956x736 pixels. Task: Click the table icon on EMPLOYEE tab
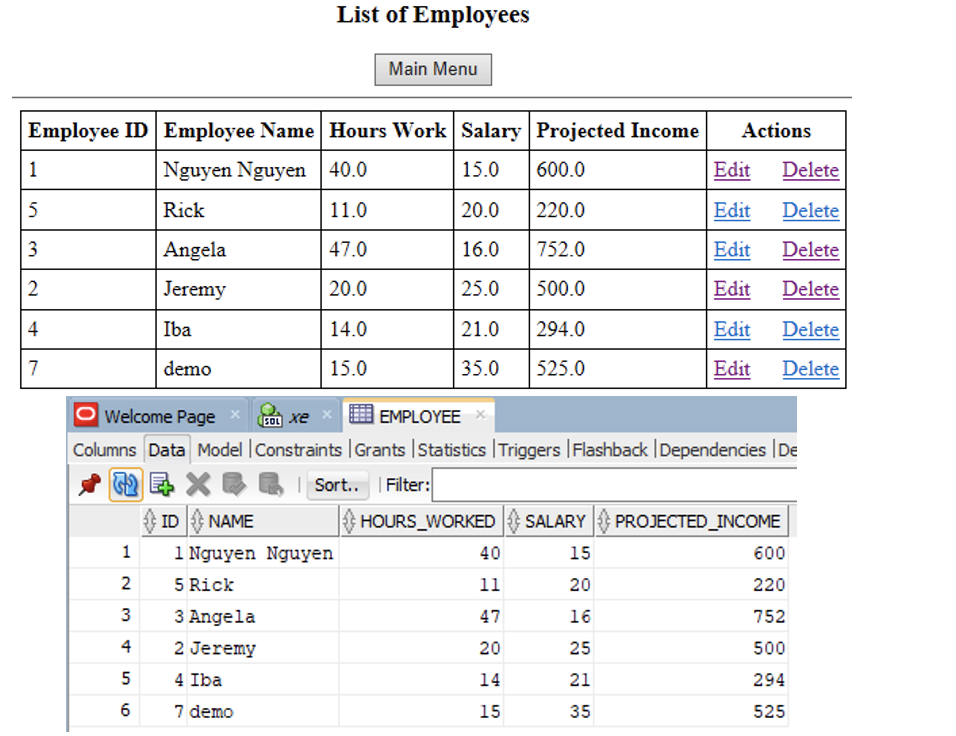[360, 415]
